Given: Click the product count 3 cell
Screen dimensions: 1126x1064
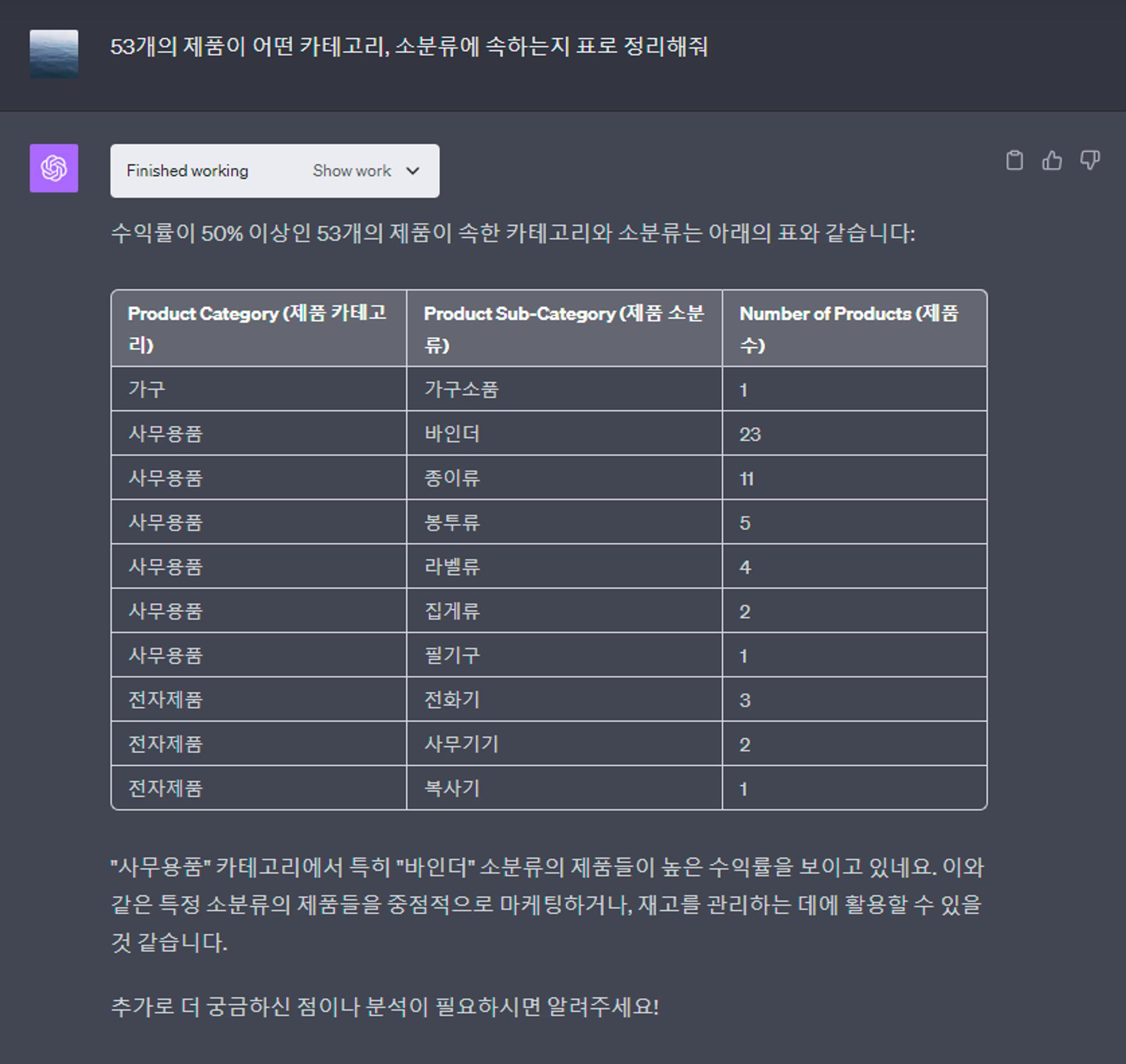Looking at the screenshot, I should coord(854,699).
